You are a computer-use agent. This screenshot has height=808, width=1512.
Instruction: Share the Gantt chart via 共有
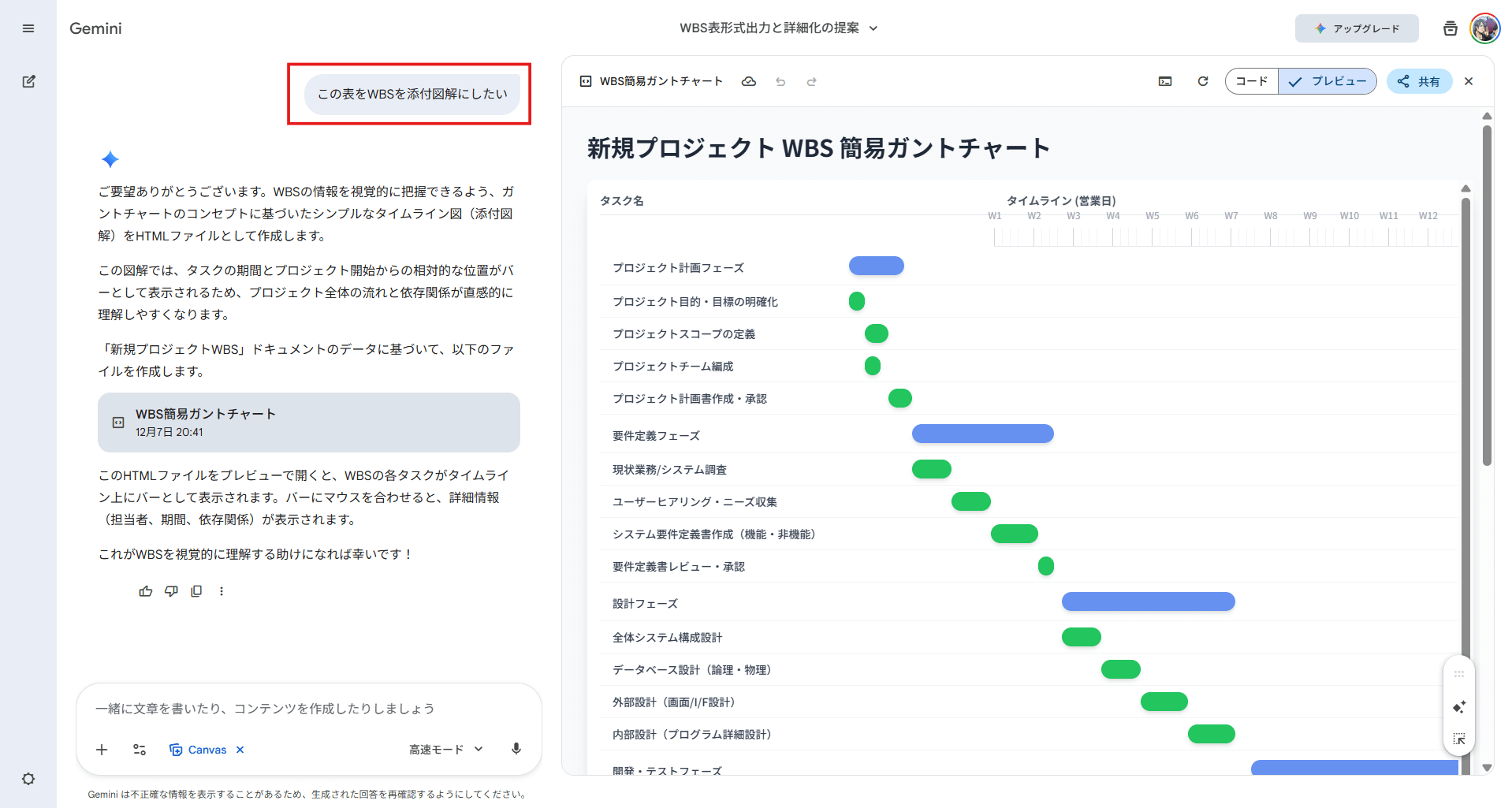pos(1419,81)
